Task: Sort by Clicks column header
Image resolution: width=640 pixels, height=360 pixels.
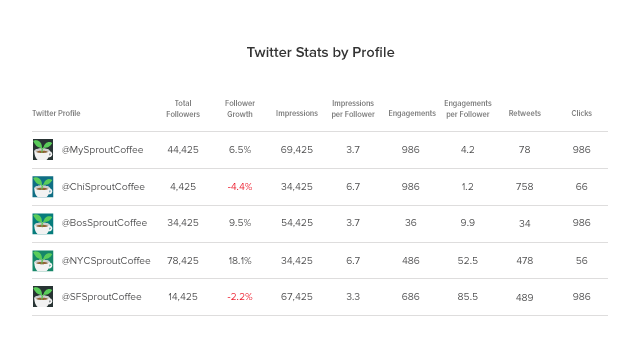Action: coord(582,113)
